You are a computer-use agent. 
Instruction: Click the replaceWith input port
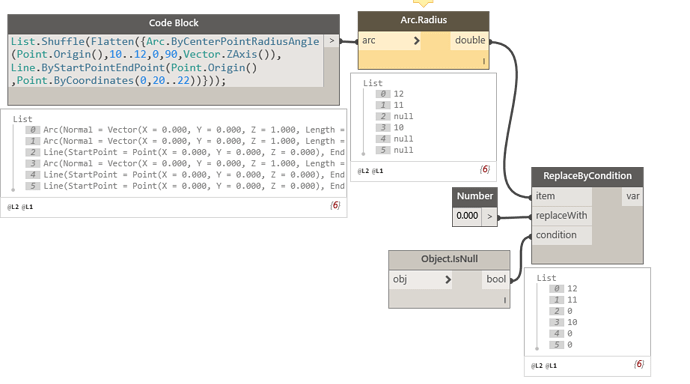click(562, 216)
